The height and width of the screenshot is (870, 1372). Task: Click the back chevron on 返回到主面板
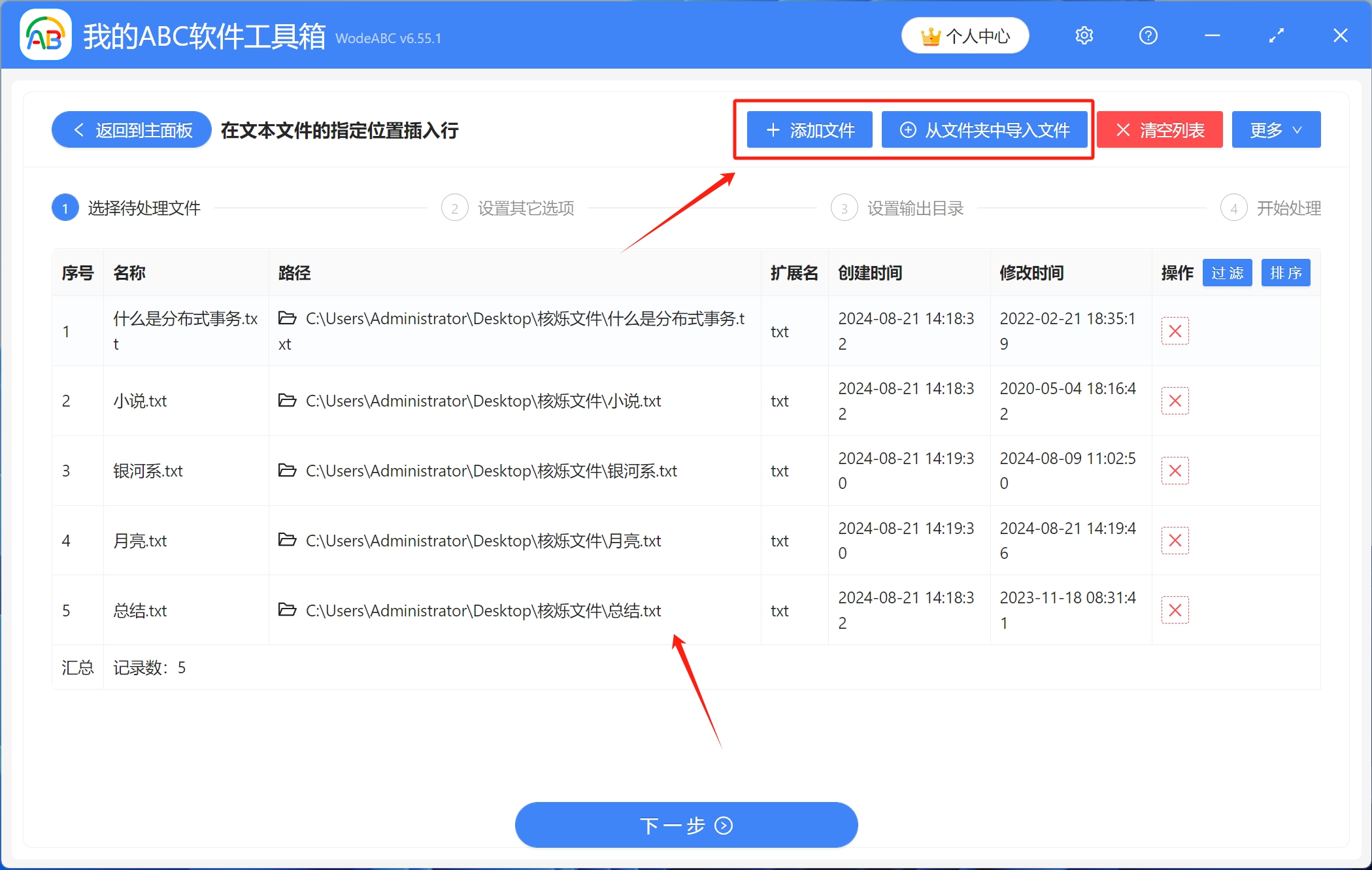coord(78,129)
